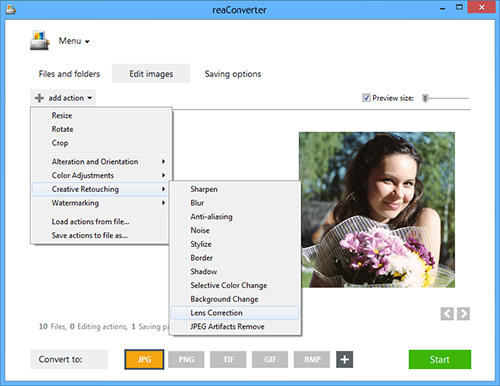Choose Rotate from the action menu

point(101,129)
